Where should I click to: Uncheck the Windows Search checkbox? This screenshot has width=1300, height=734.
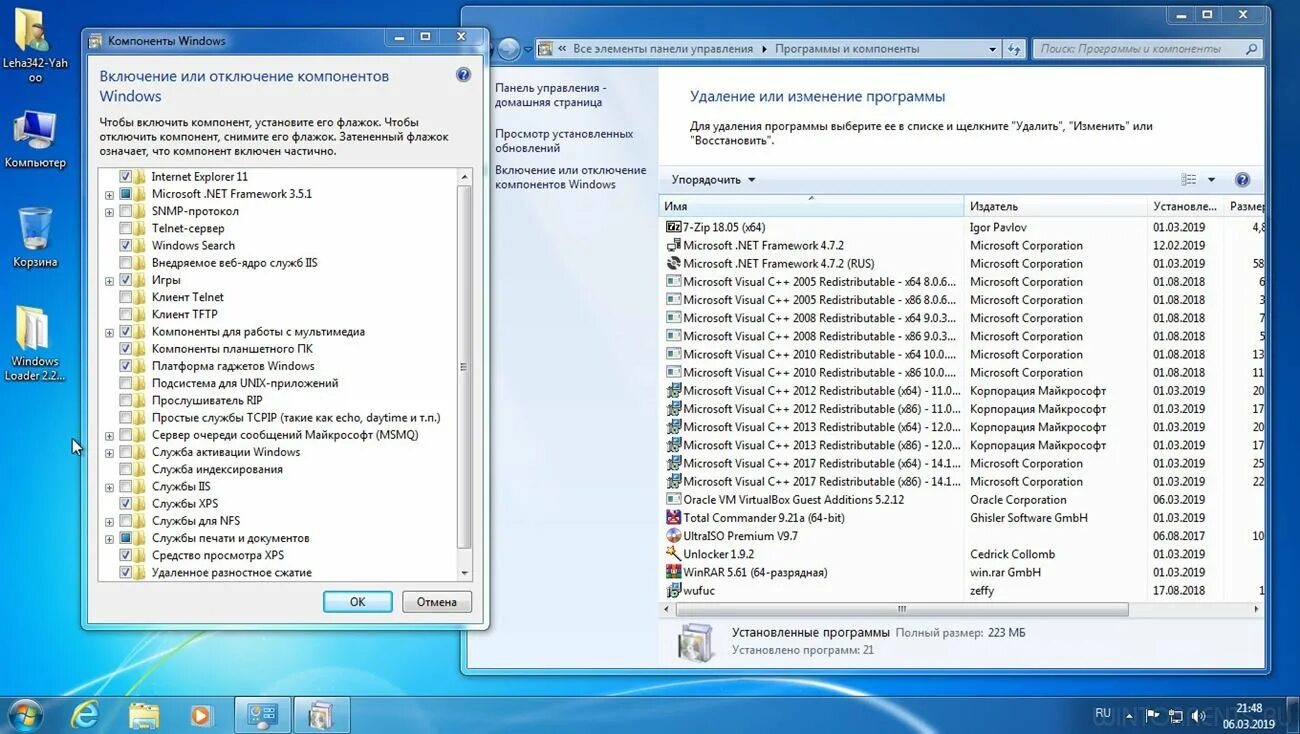pyautogui.click(x=126, y=245)
